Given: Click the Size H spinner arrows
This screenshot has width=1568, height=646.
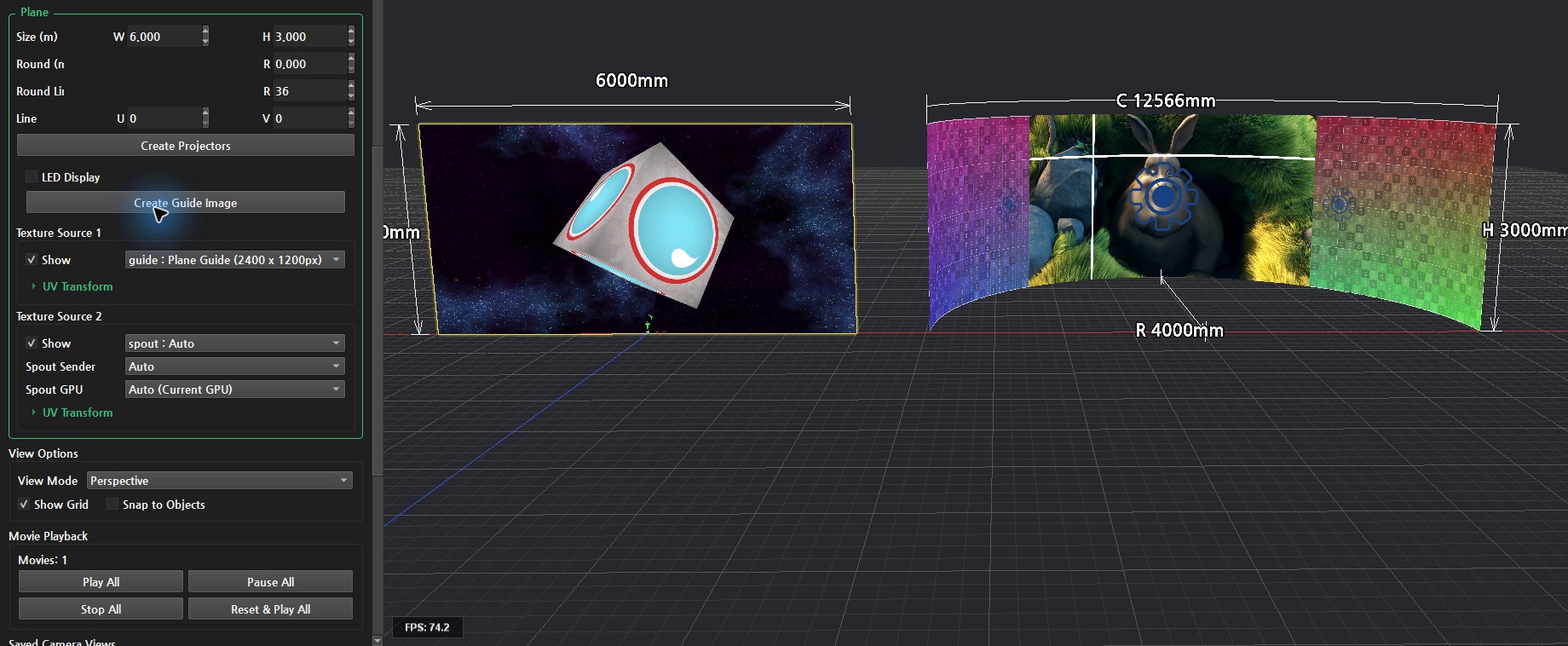Looking at the screenshot, I should click(x=351, y=37).
